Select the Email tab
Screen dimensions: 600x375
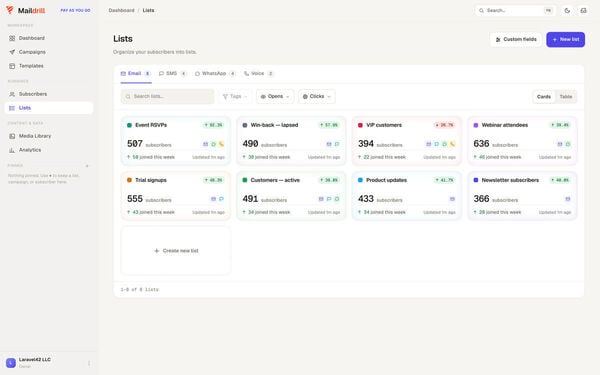[x=136, y=73]
